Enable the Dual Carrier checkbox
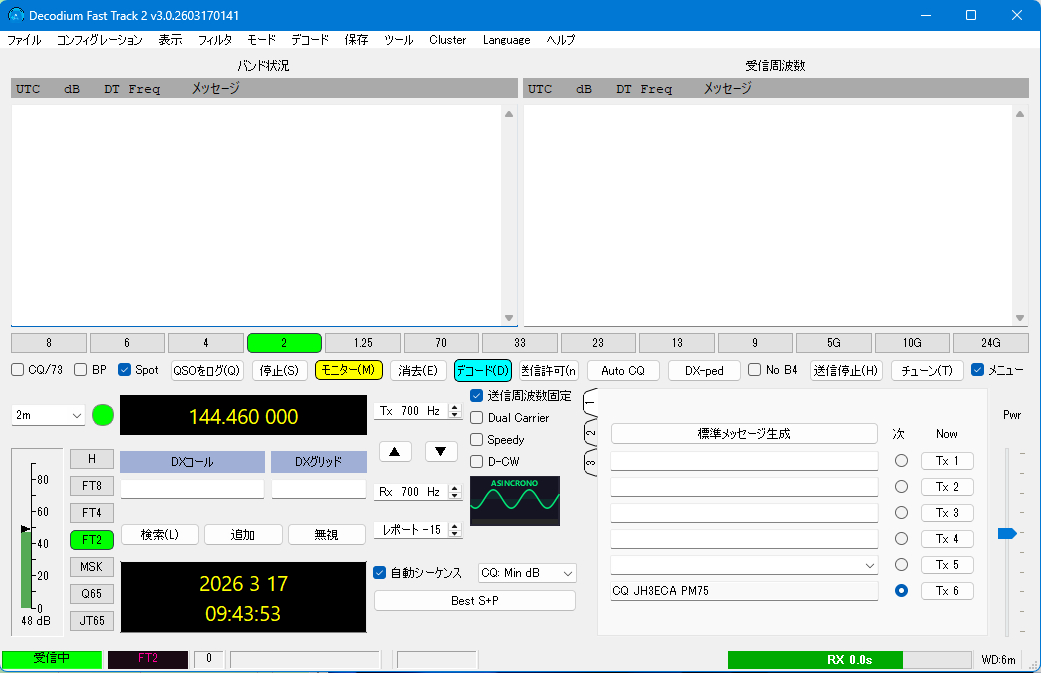Viewport: 1041px width, 673px height. (x=478, y=418)
